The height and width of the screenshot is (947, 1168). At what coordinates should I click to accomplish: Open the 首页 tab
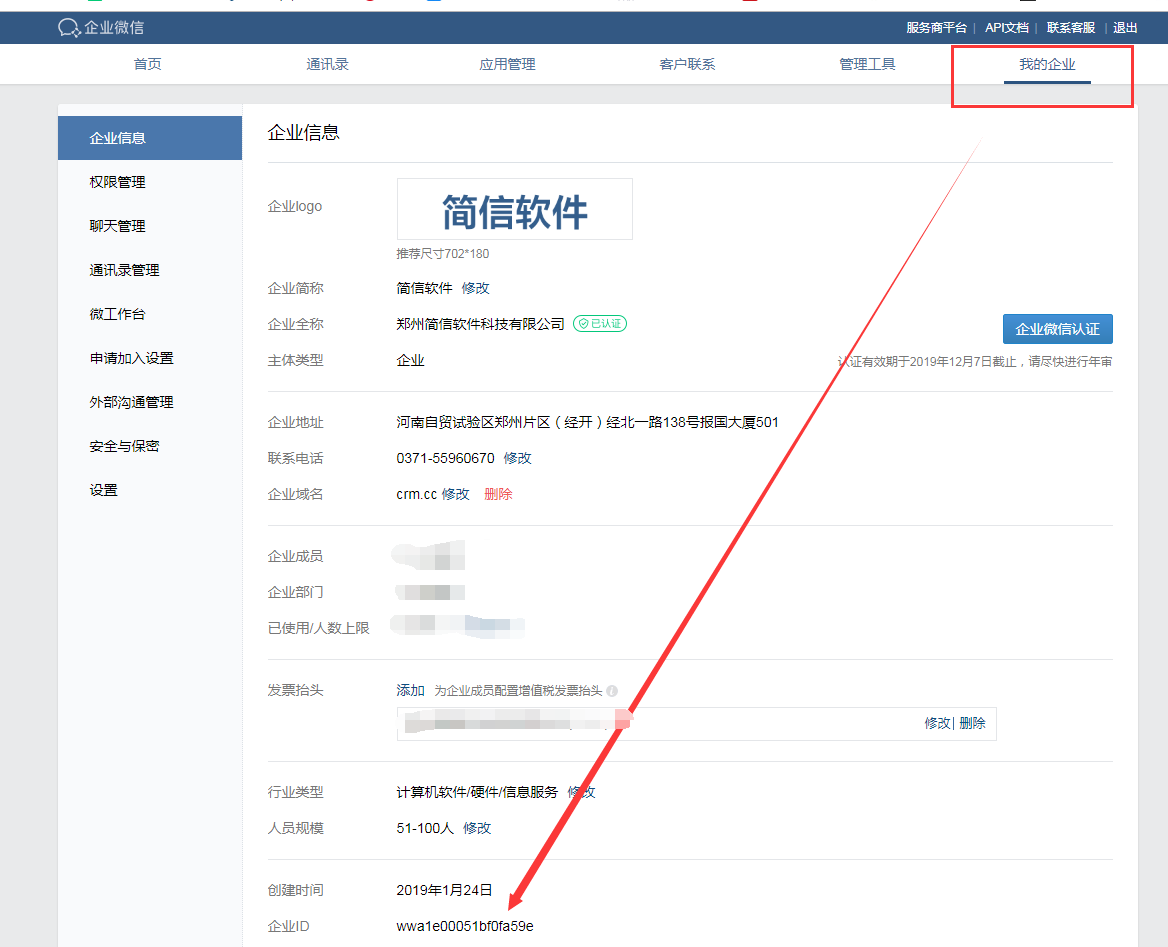click(147, 64)
